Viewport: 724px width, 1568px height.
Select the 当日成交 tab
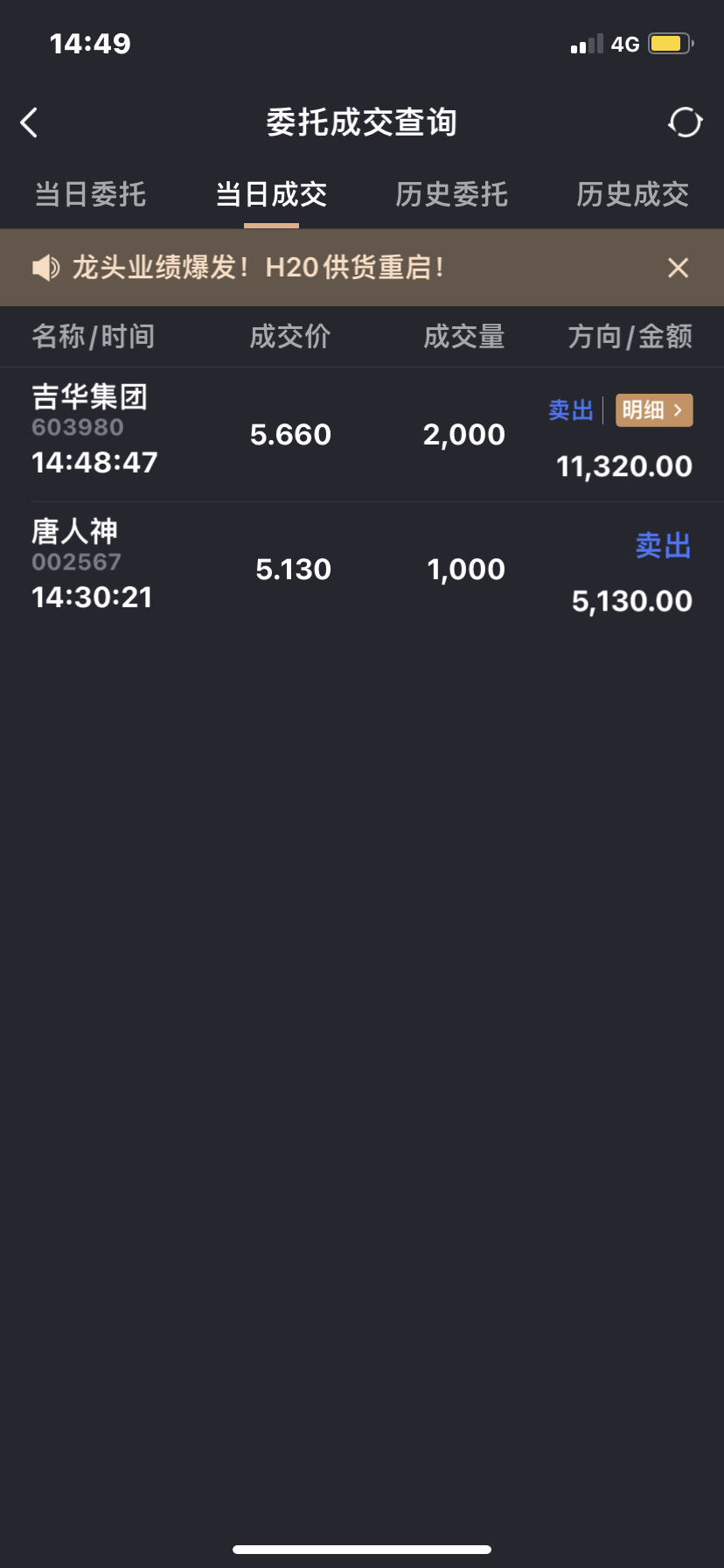271,194
